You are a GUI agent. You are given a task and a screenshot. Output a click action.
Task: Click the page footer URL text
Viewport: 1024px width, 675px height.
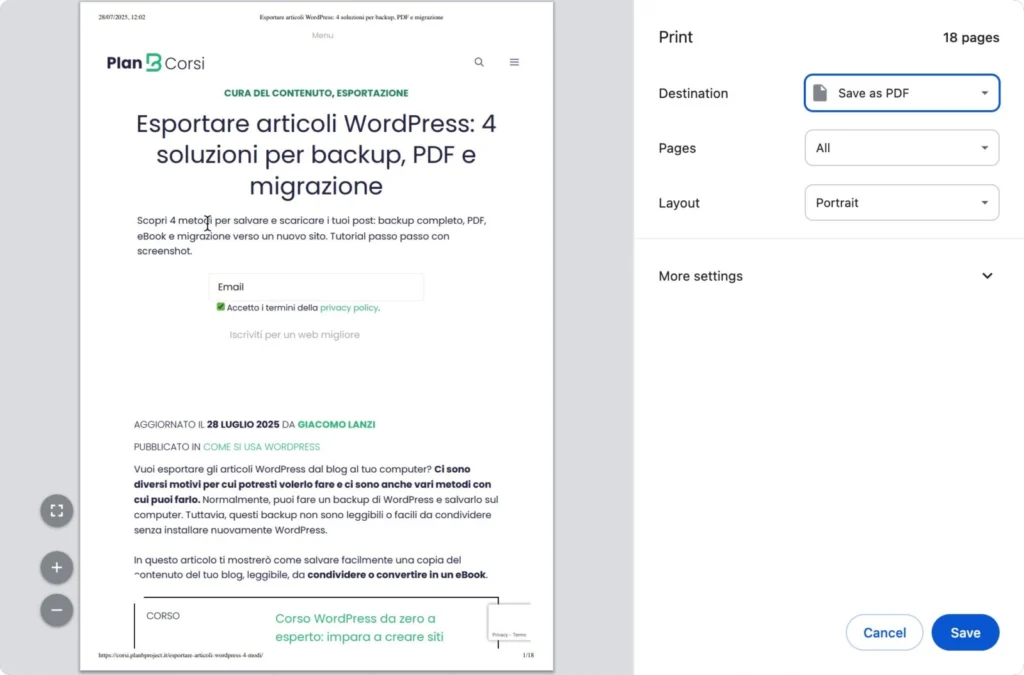pos(181,655)
